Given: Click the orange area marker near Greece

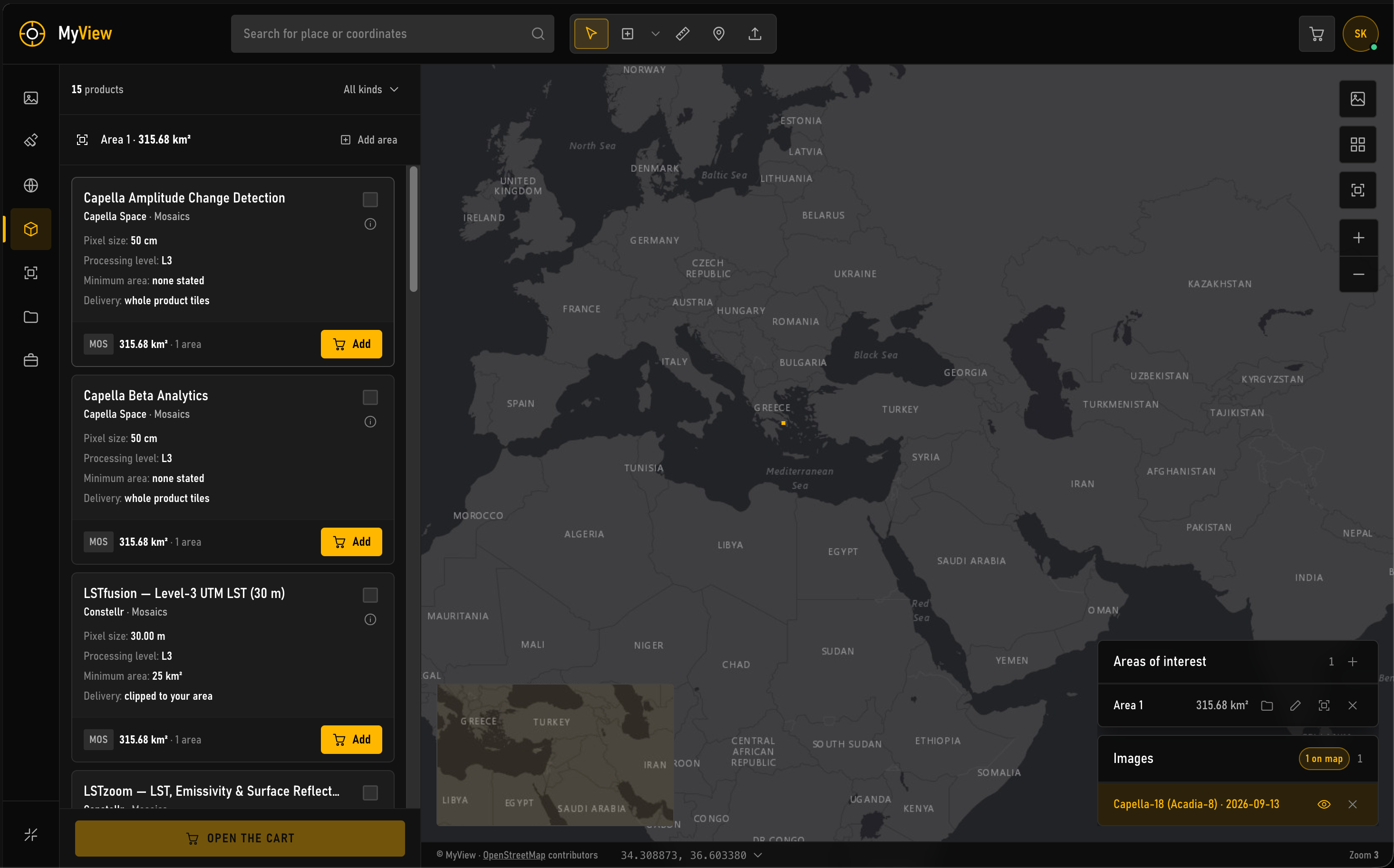Looking at the screenshot, I should [783, 423].
